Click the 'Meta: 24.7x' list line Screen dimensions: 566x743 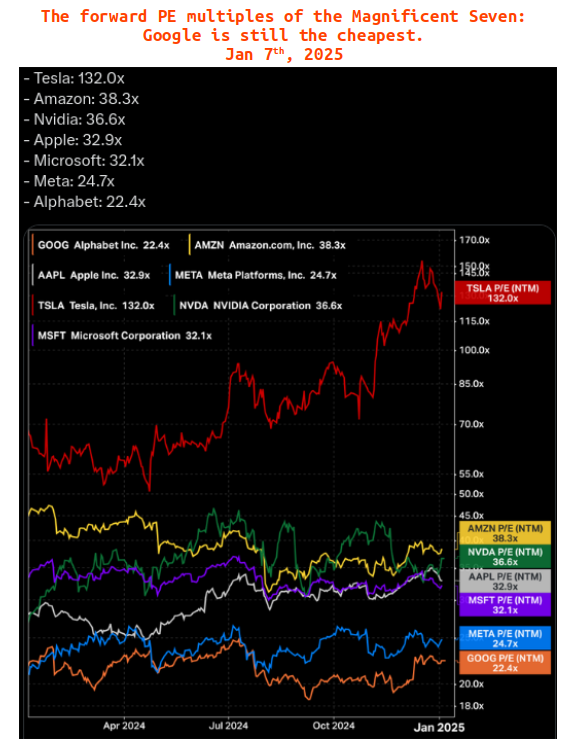[x=69, y=181]
